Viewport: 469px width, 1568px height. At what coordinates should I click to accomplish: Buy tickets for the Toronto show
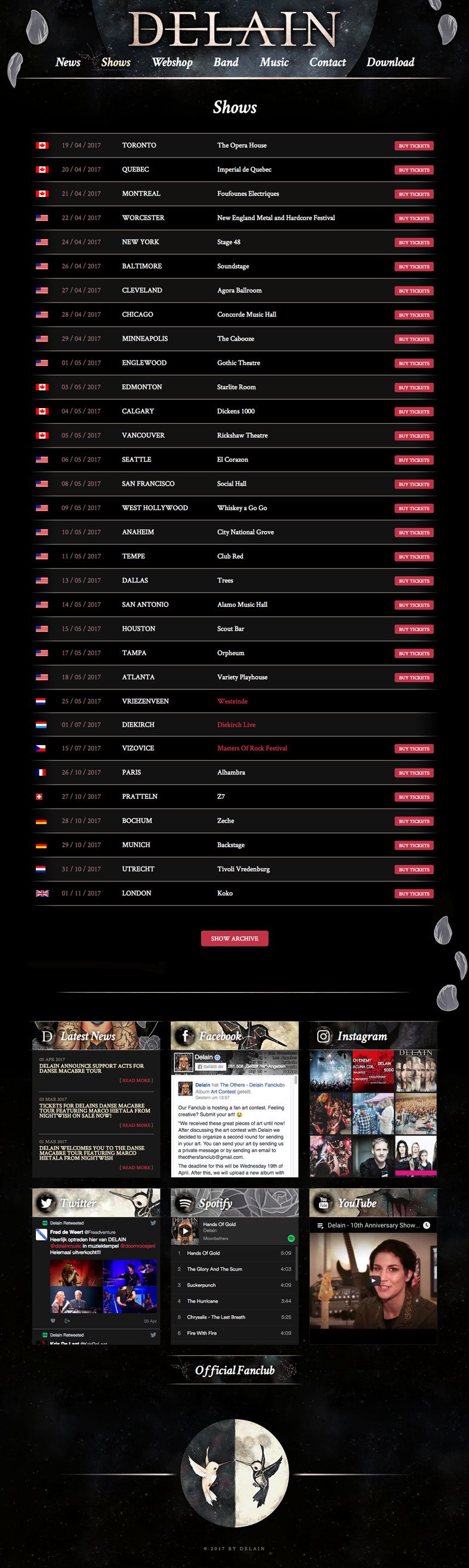coord(414,146)
